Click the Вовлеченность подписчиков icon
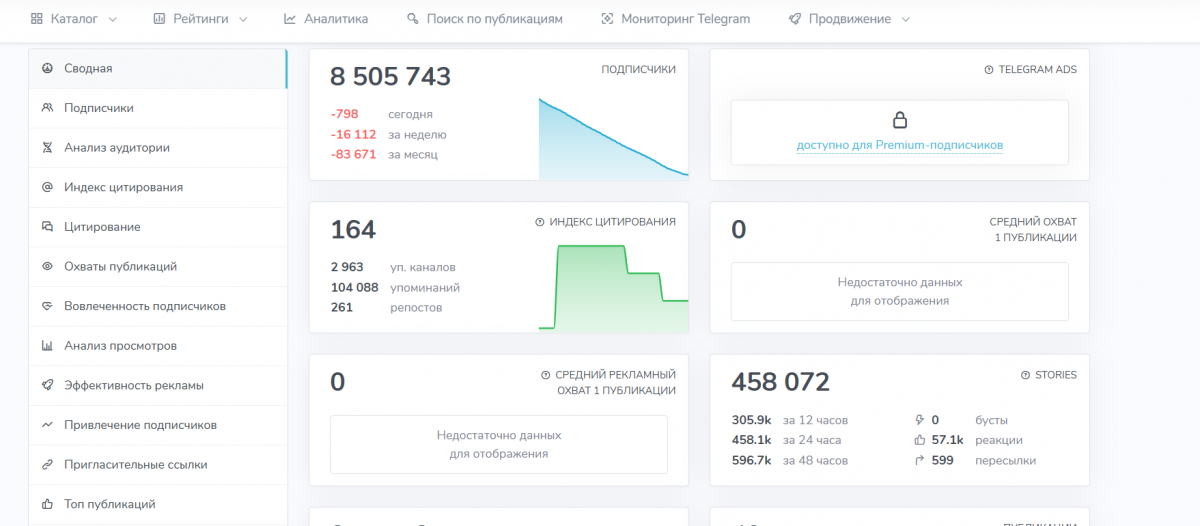This screenshot has width=1200, height=526. click(47, 306)
